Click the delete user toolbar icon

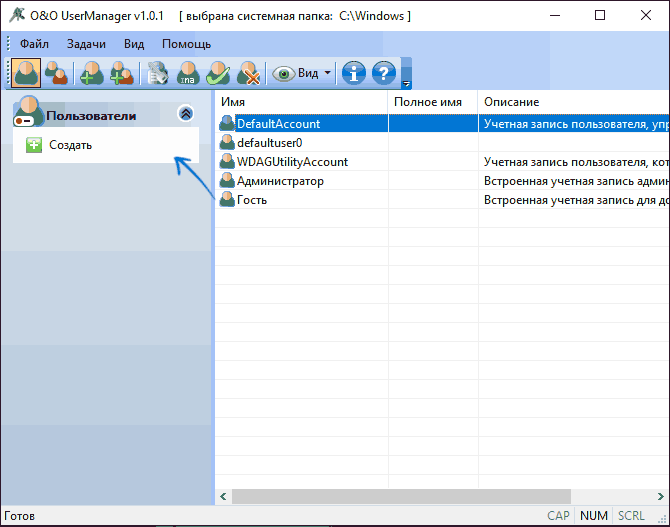[x=249, y=73]
